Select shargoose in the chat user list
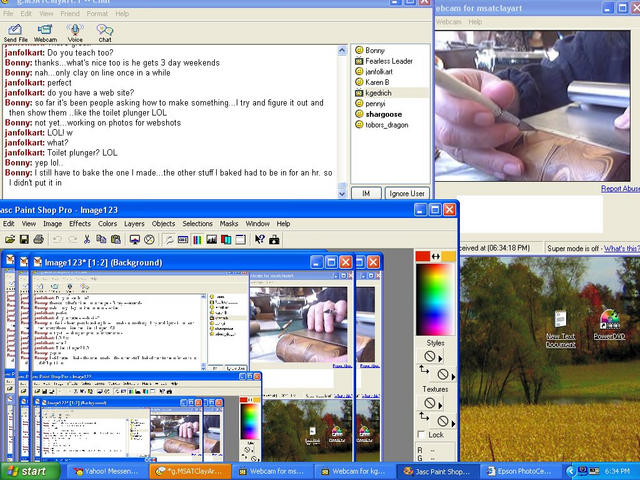The image size is (640, 480). click(383, 114)
